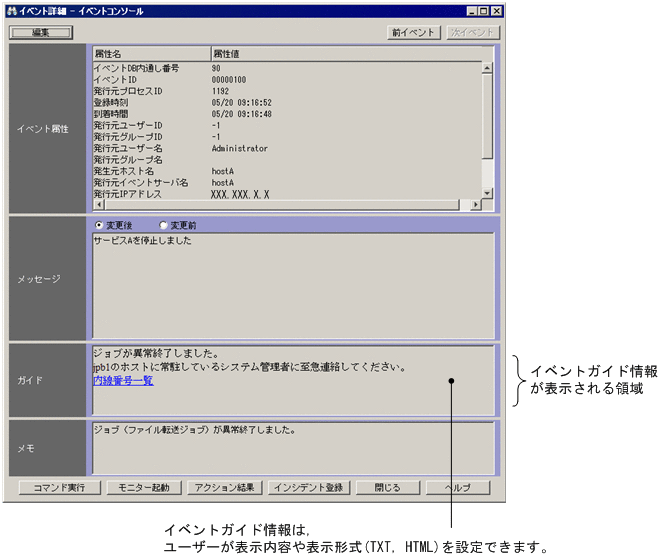
Task: Click the vertical scrollbar thumb in attributes
Action: [487, 116]
